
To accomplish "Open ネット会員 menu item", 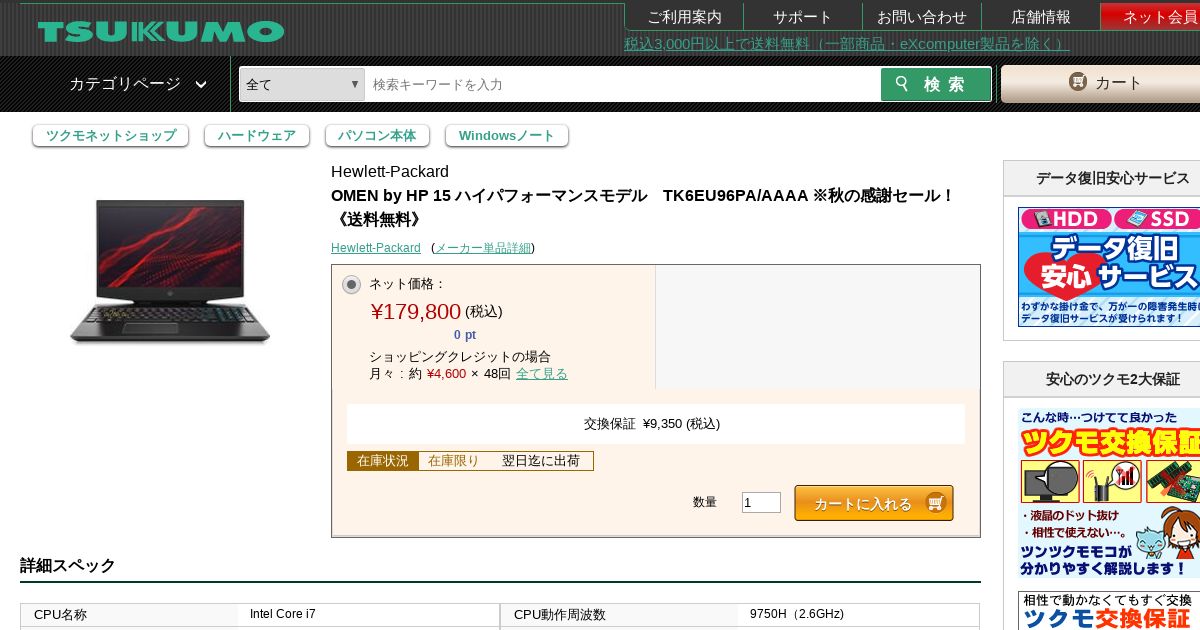I will pyautogui.click(x=1151, y=17).
